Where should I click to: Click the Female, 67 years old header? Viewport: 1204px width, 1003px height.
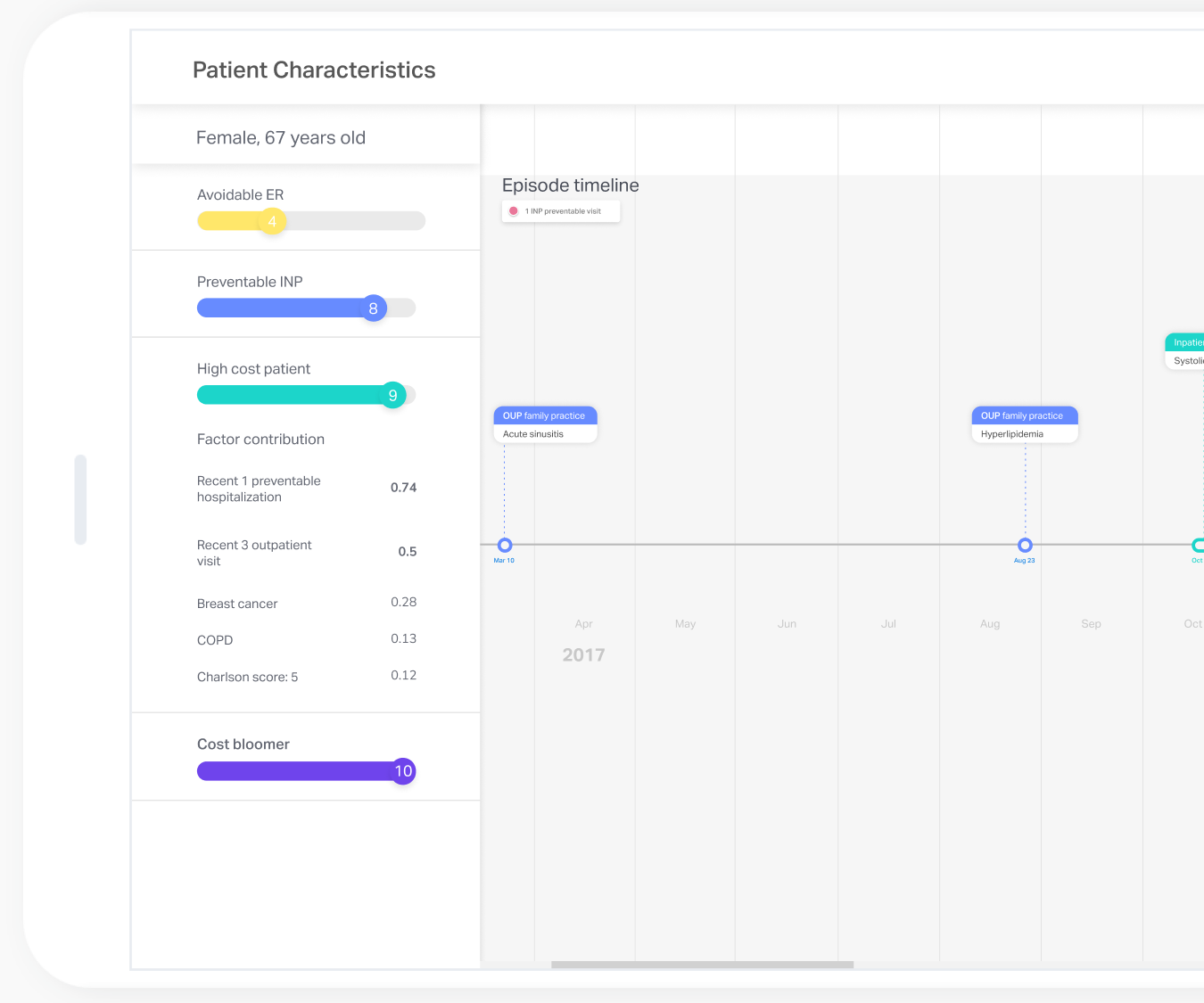click(281, 138)
